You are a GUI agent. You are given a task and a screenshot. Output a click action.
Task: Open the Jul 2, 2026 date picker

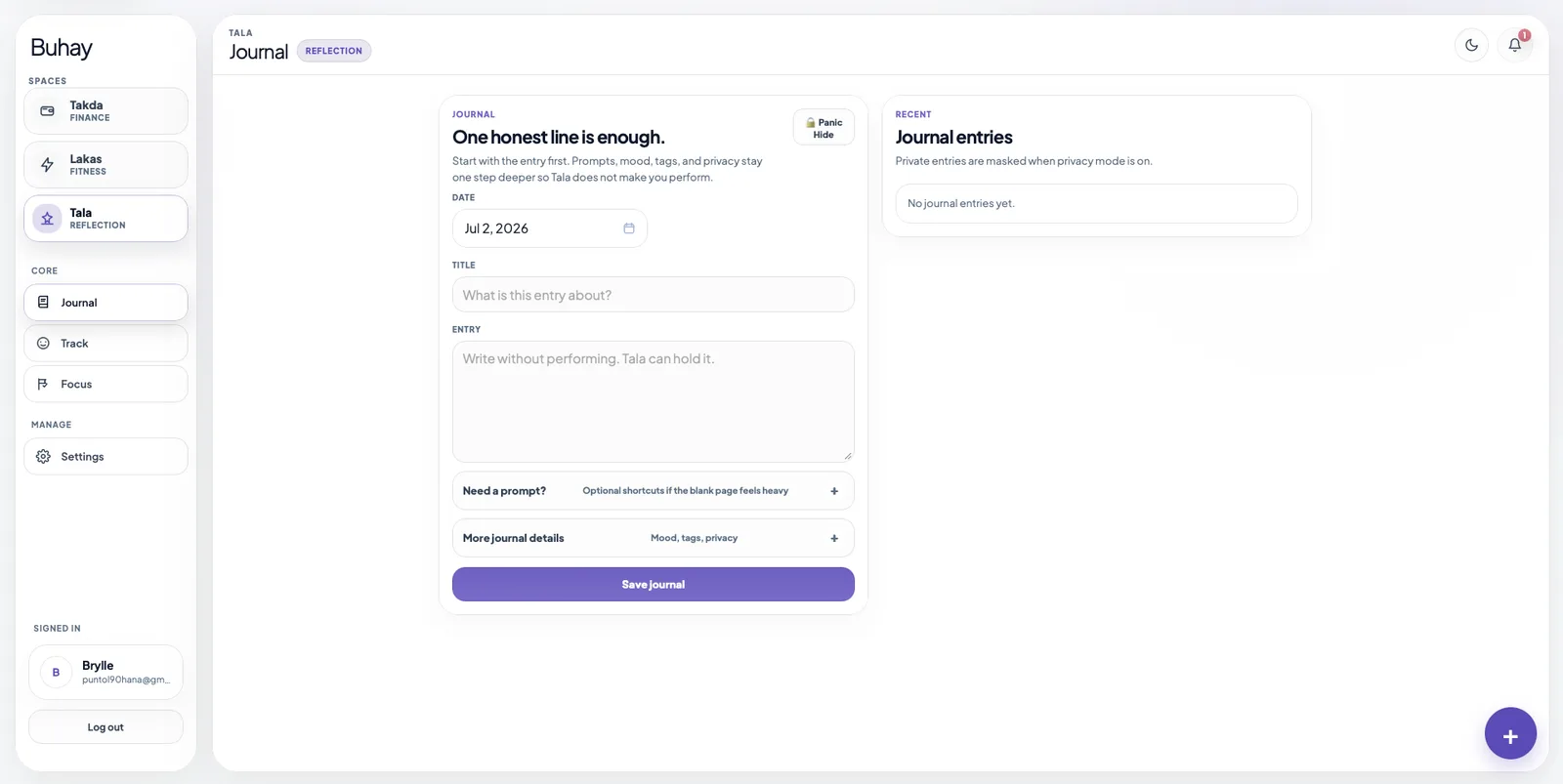pos(549,228)
